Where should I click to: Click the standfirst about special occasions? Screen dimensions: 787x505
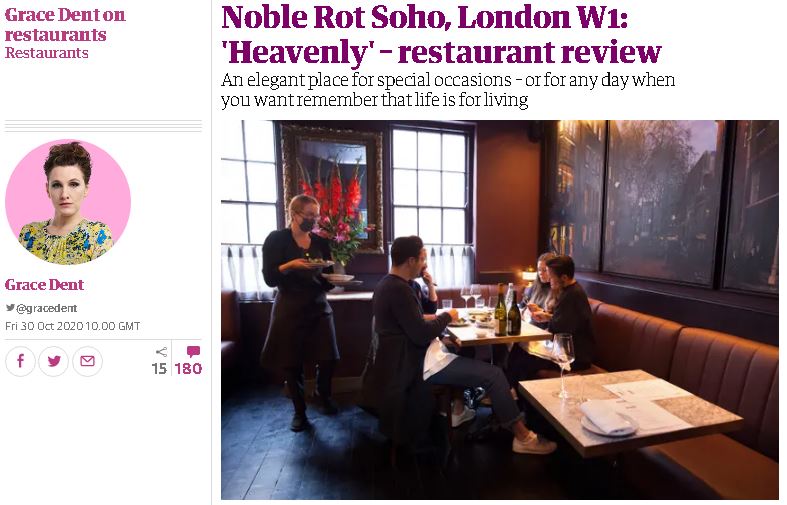click(x=448, y=90)
